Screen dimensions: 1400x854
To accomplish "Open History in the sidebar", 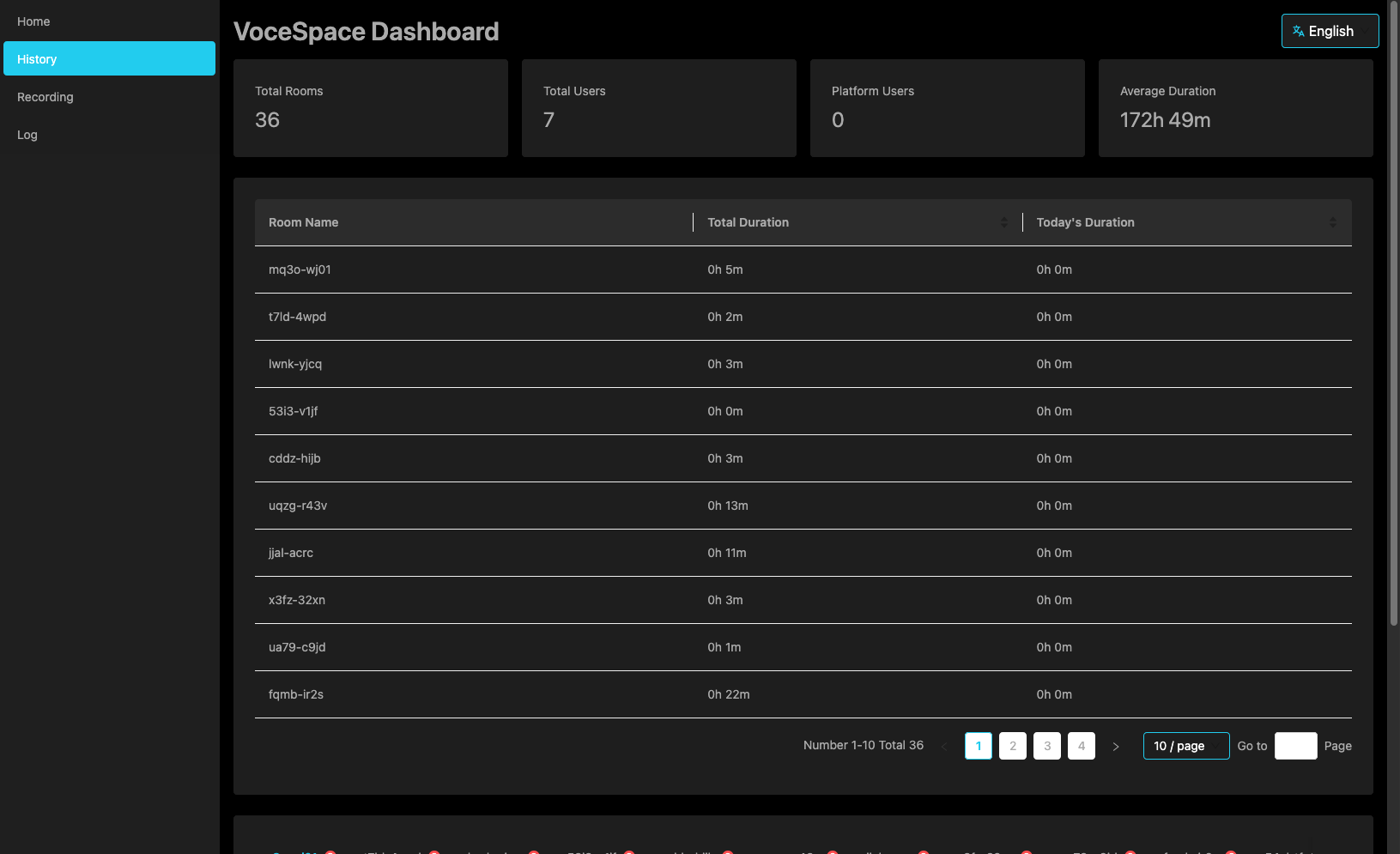I will (109, 58).
